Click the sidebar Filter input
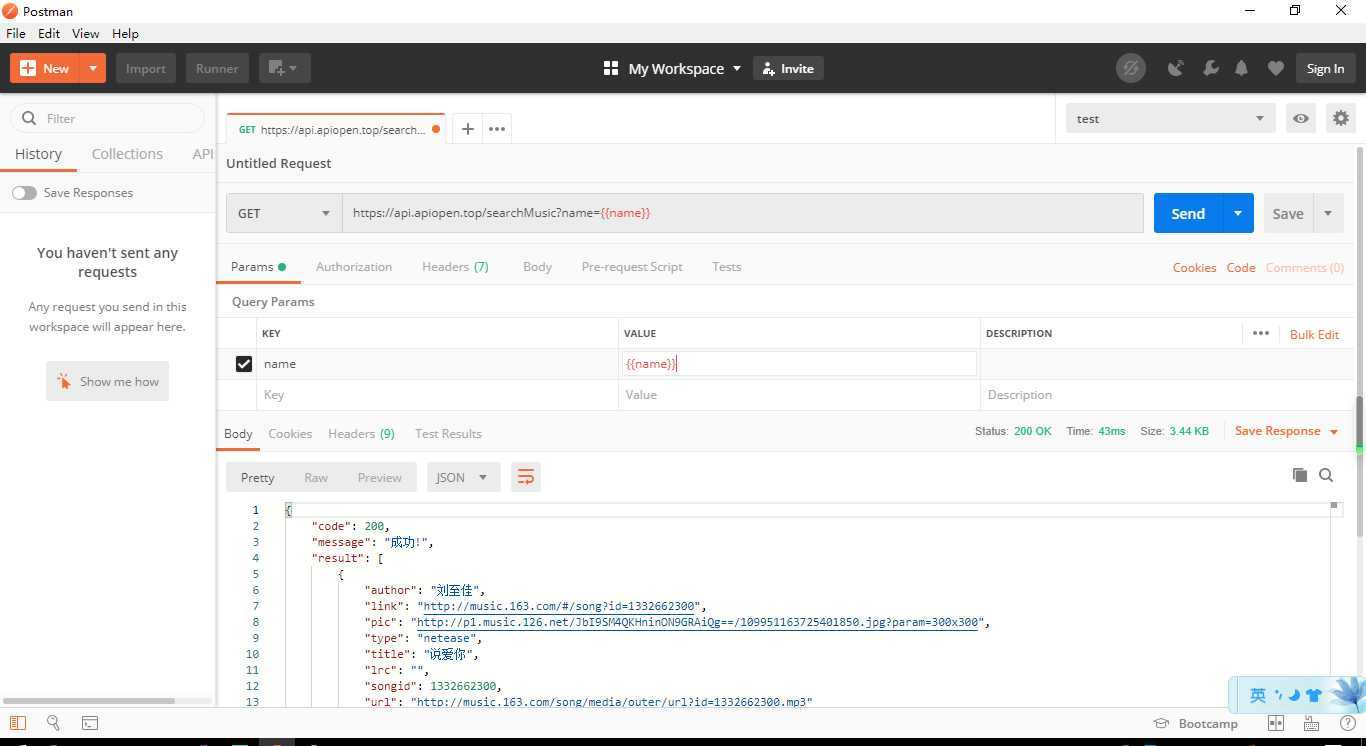 tap(107, 118)
